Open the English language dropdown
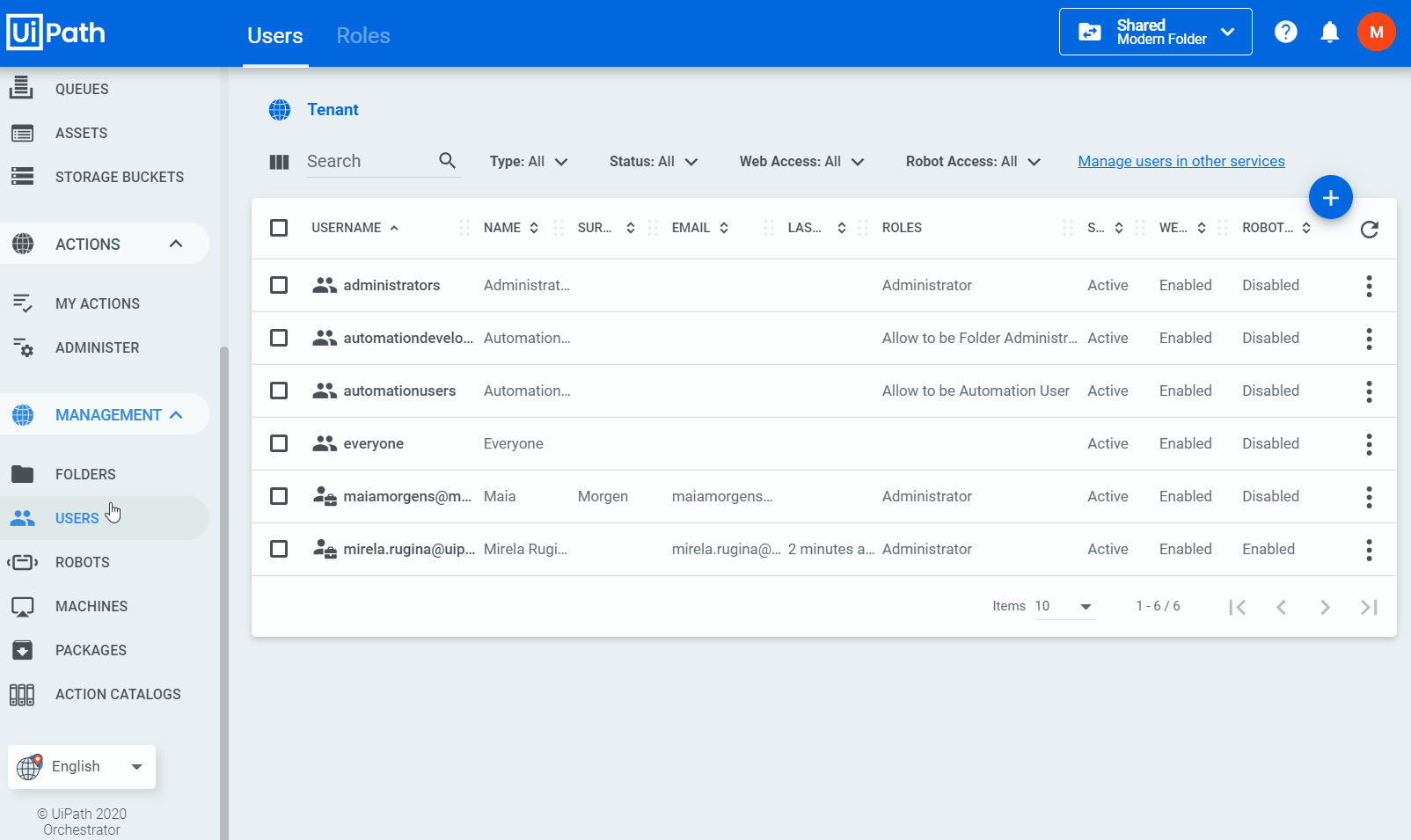1411x840 pixels. tap(82, 767)
